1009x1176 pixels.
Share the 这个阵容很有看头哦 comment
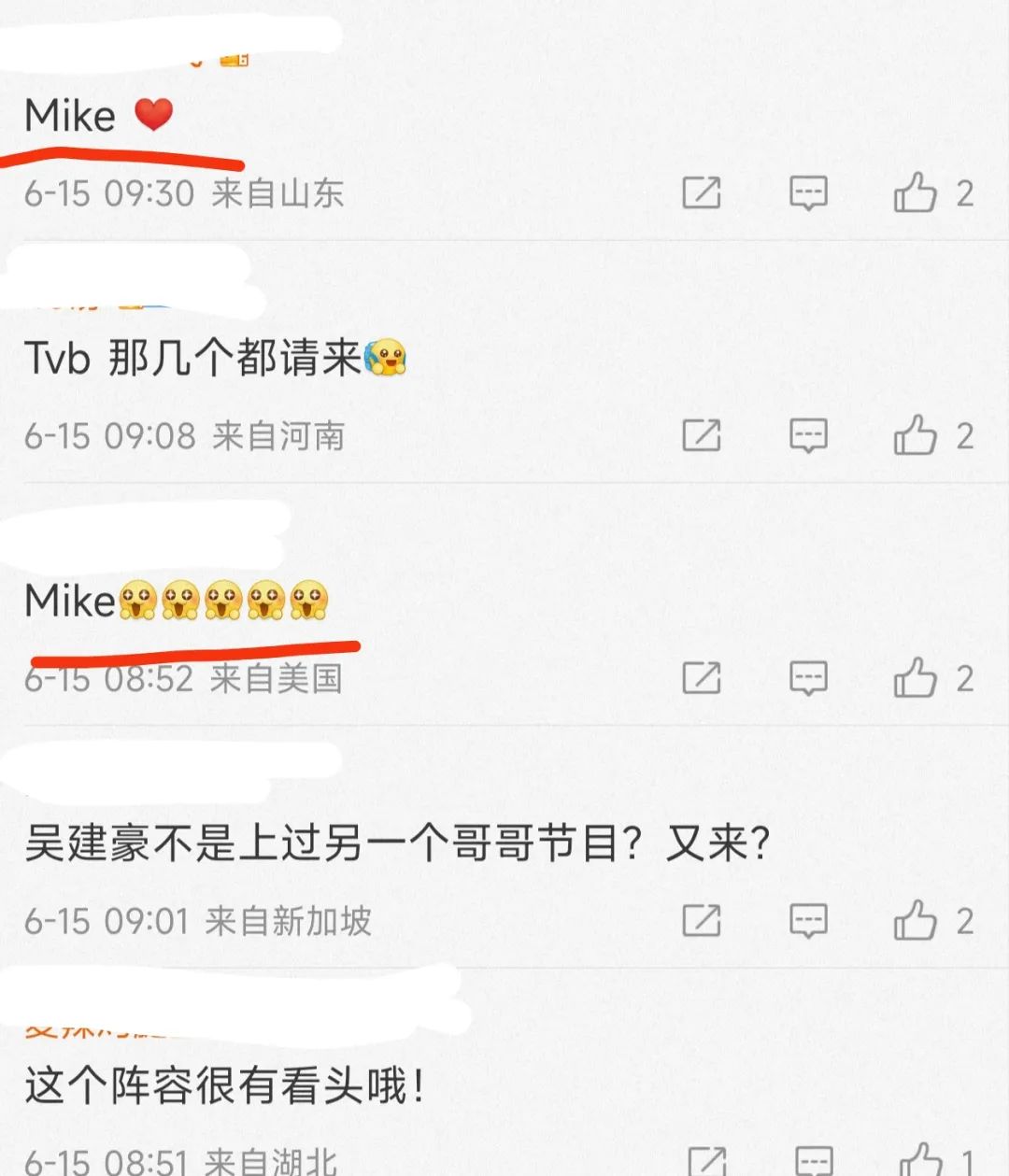(707, 1161)
